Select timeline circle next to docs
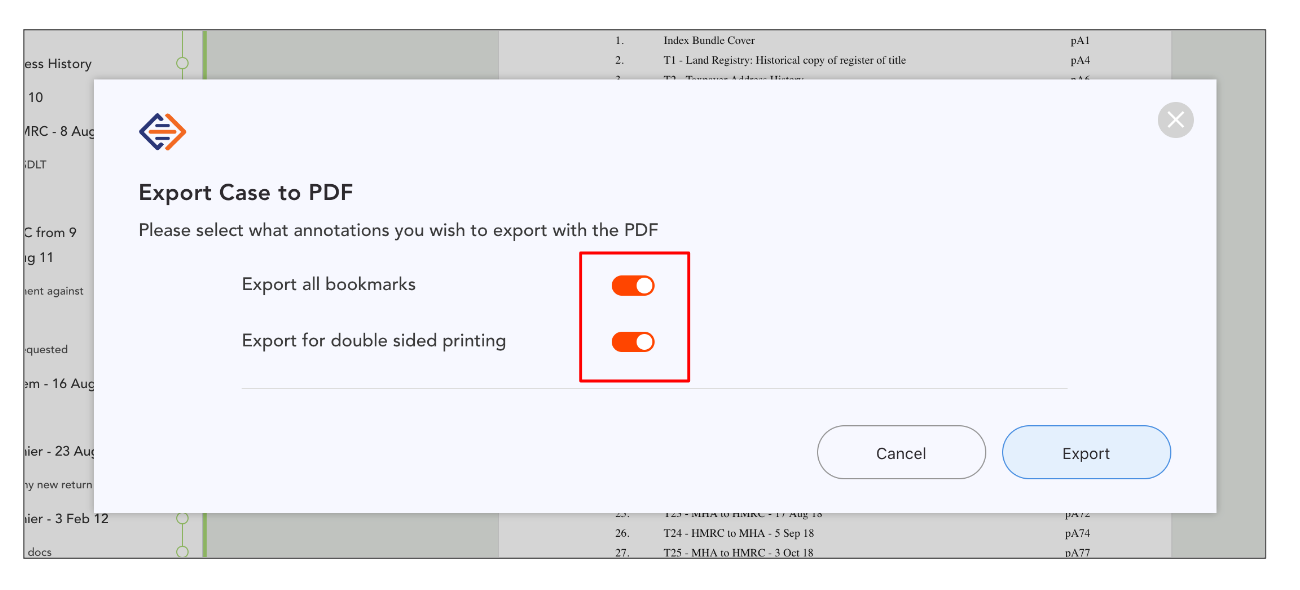This screenshot has height=590, width=1300. point(182,551)
